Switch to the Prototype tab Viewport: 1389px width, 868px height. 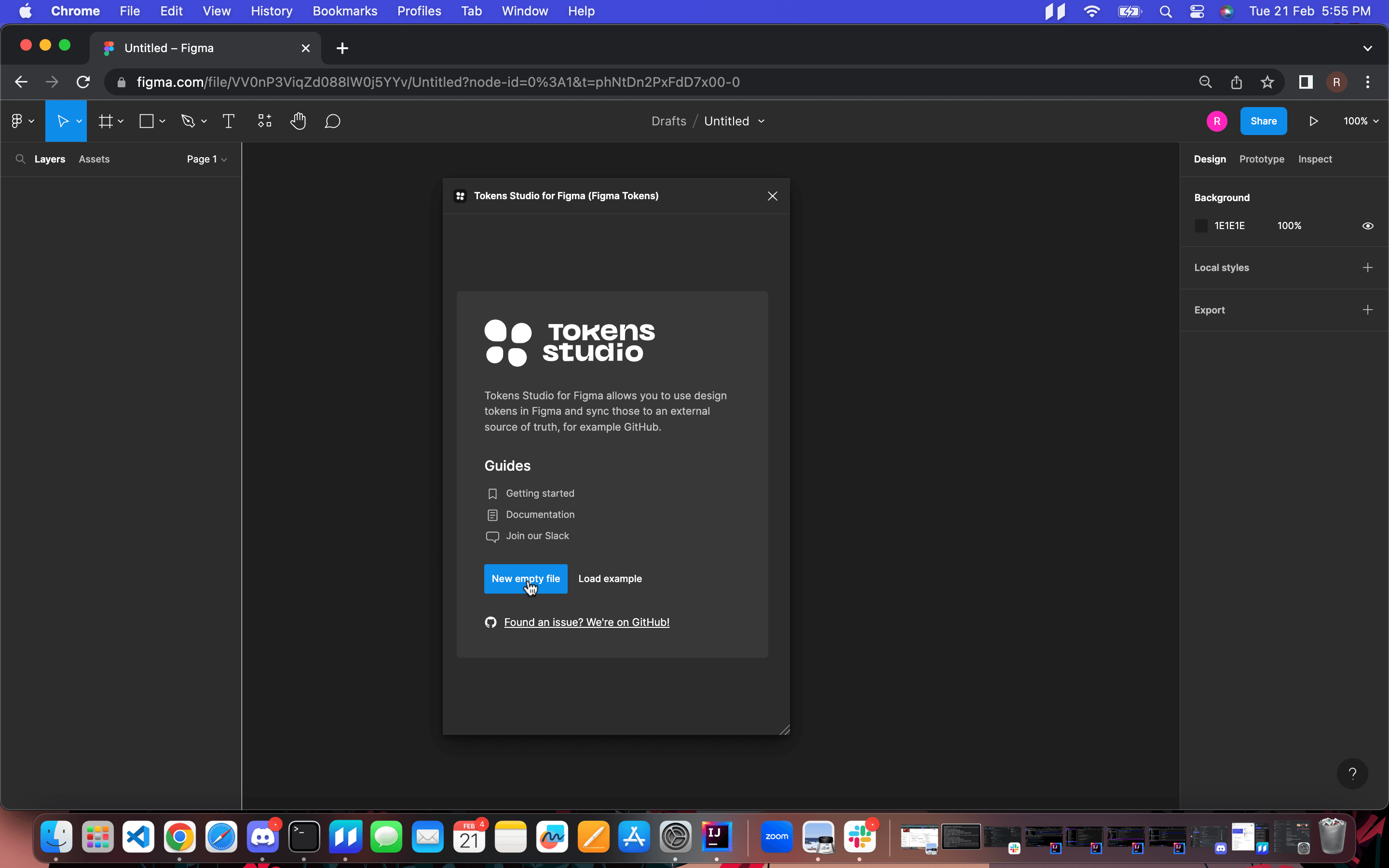coord(1262,159)
